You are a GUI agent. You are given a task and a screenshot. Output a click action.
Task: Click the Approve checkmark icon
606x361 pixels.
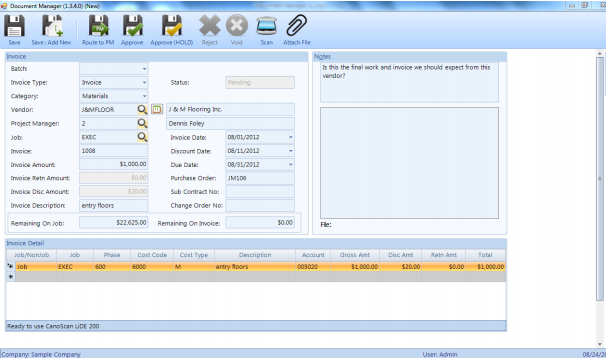pyautogui.click(x=133, y=26)
